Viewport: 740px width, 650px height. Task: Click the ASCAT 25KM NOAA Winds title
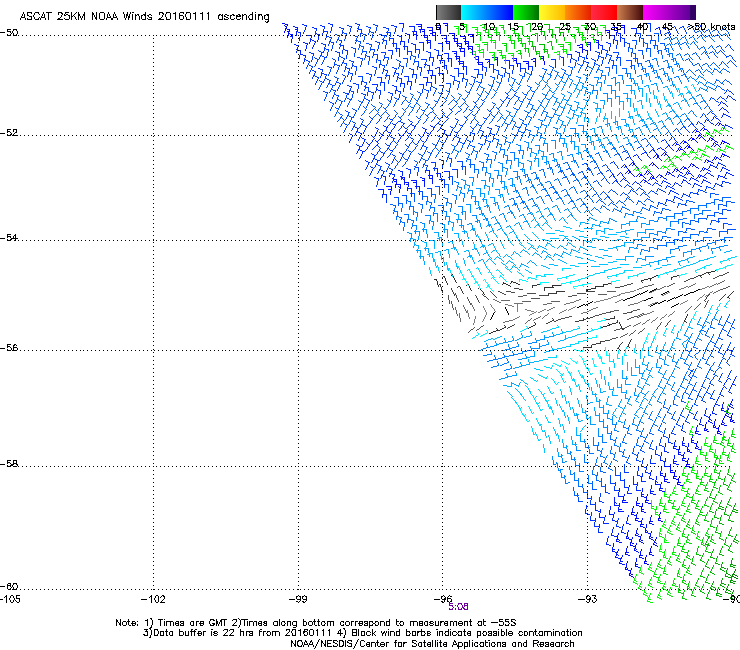144,17
